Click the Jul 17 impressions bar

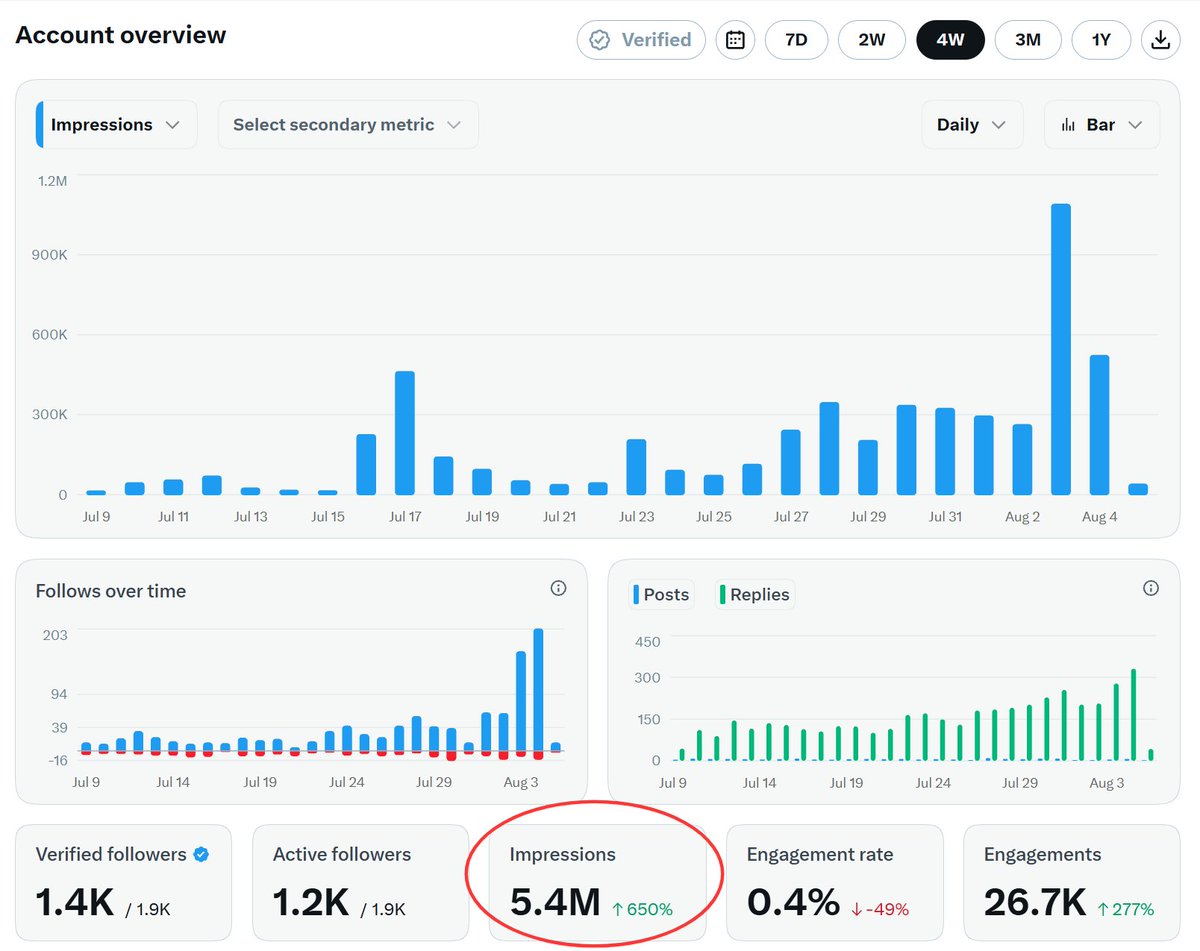click(405, 433)
